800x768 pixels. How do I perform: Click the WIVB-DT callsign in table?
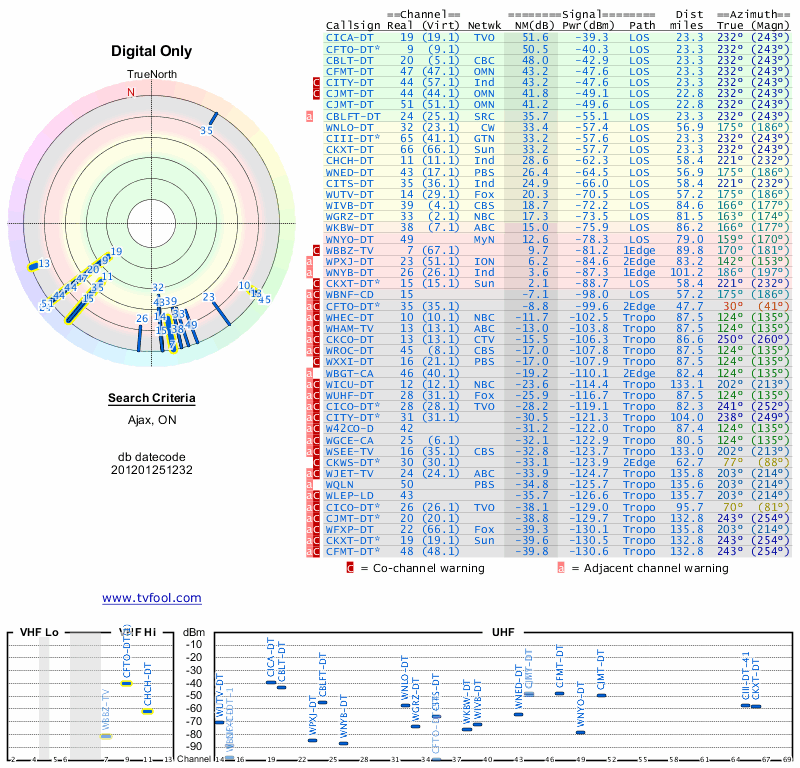tap(349, 206)
